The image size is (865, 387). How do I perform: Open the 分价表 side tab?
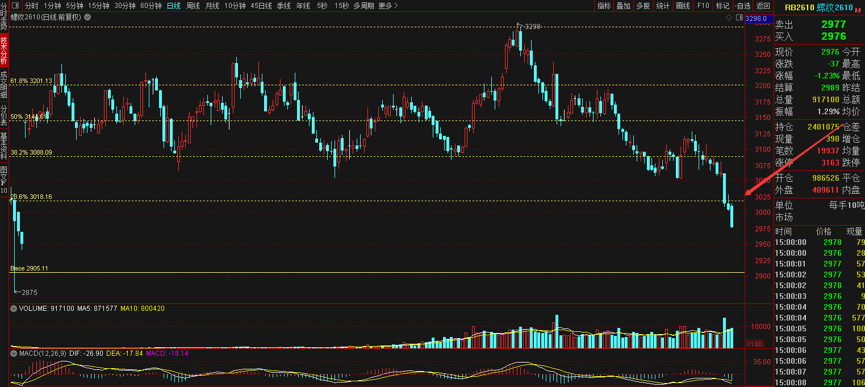click(x=4, y=114)
